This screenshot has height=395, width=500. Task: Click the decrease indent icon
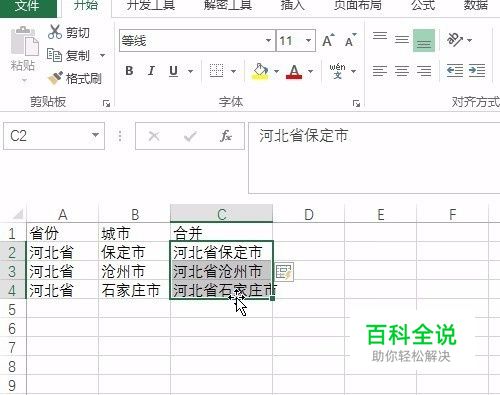click(455, 71)
